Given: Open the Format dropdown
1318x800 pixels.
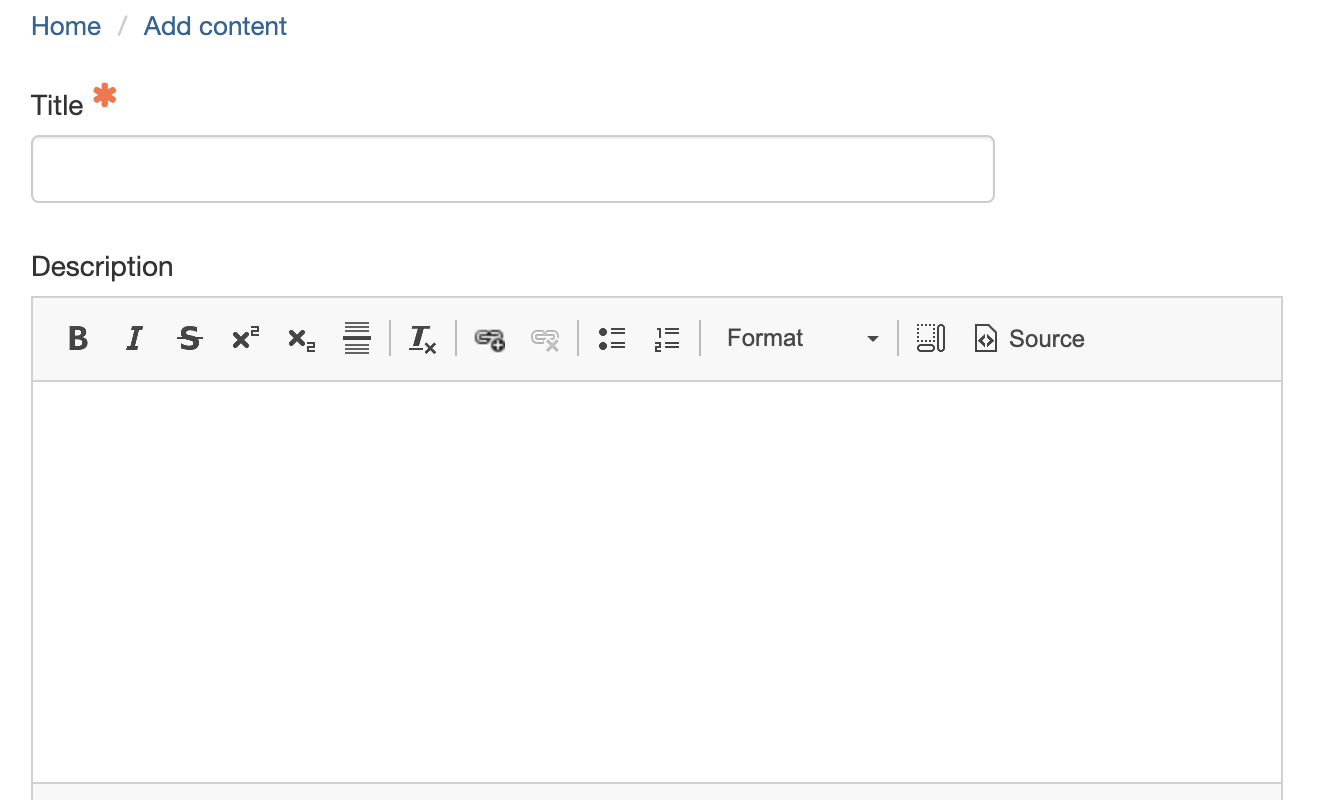Looking at the screenshot, I should 765,338.
